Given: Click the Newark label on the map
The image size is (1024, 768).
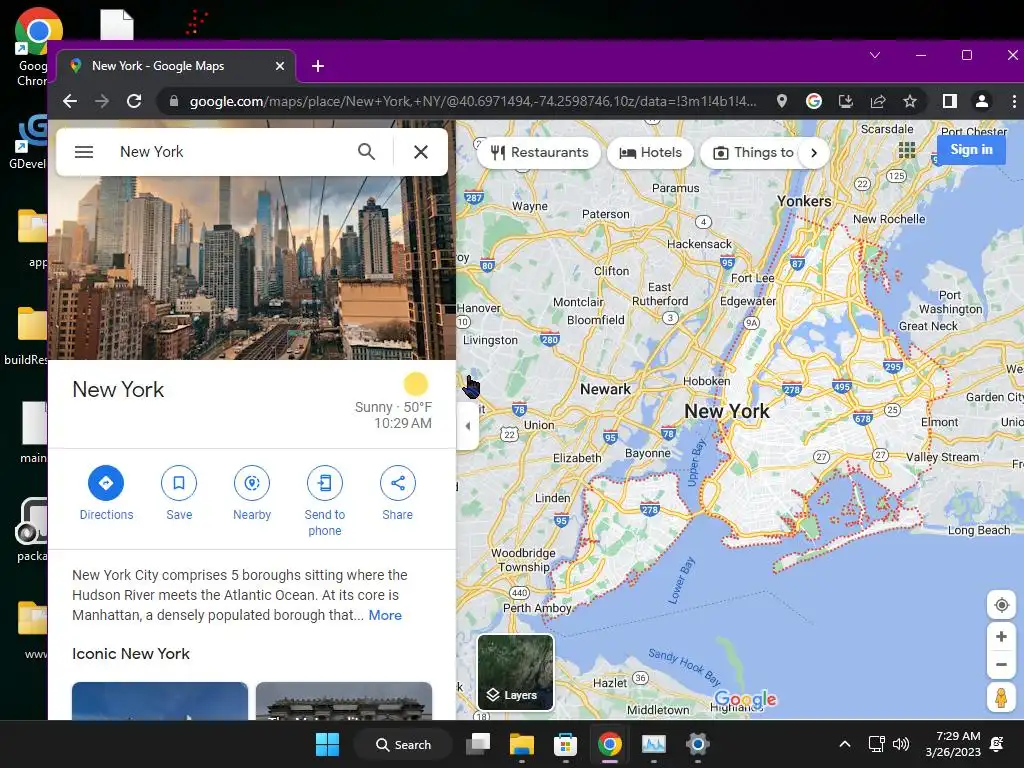Looking at the screenshot, I should [605, 389].
